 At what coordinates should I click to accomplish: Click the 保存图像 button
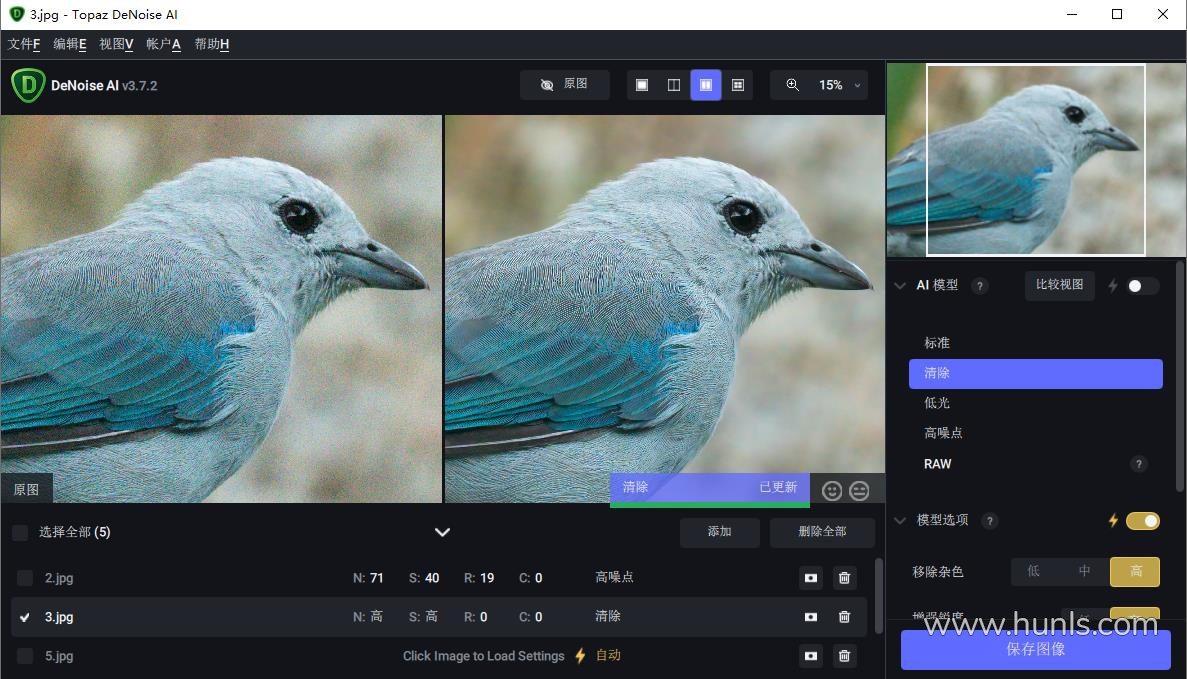tap(1035, 649)
